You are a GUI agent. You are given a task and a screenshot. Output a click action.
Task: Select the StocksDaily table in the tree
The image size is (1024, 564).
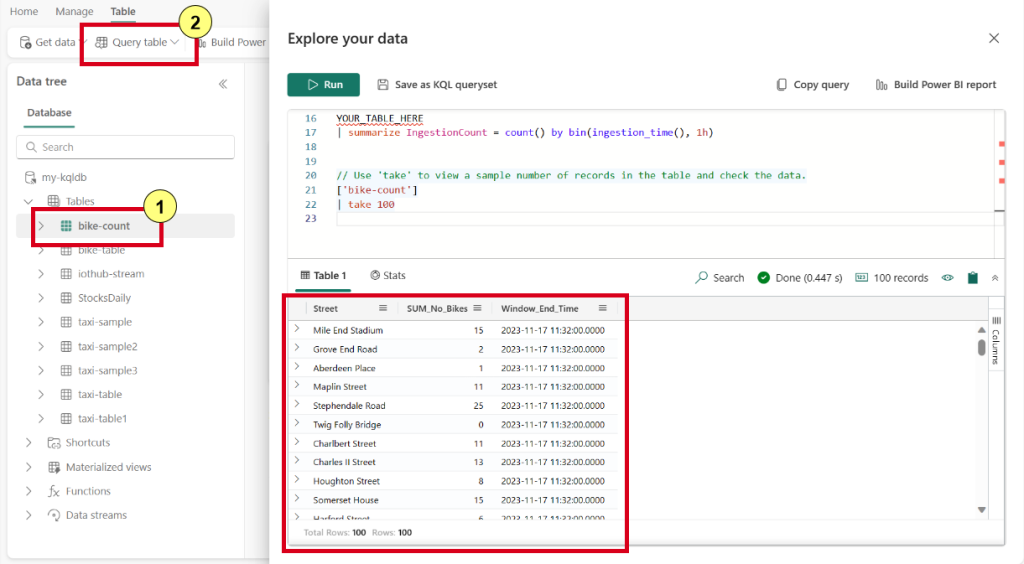pos(104,298)
